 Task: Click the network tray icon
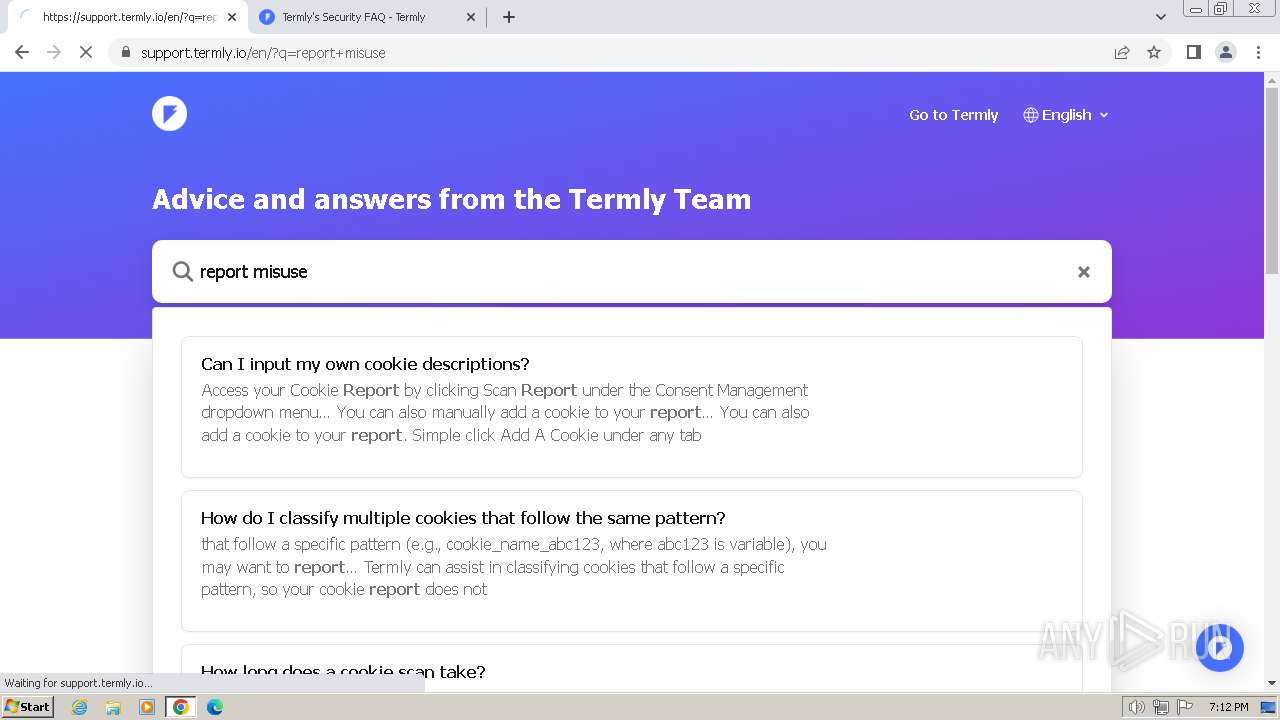1161,707
